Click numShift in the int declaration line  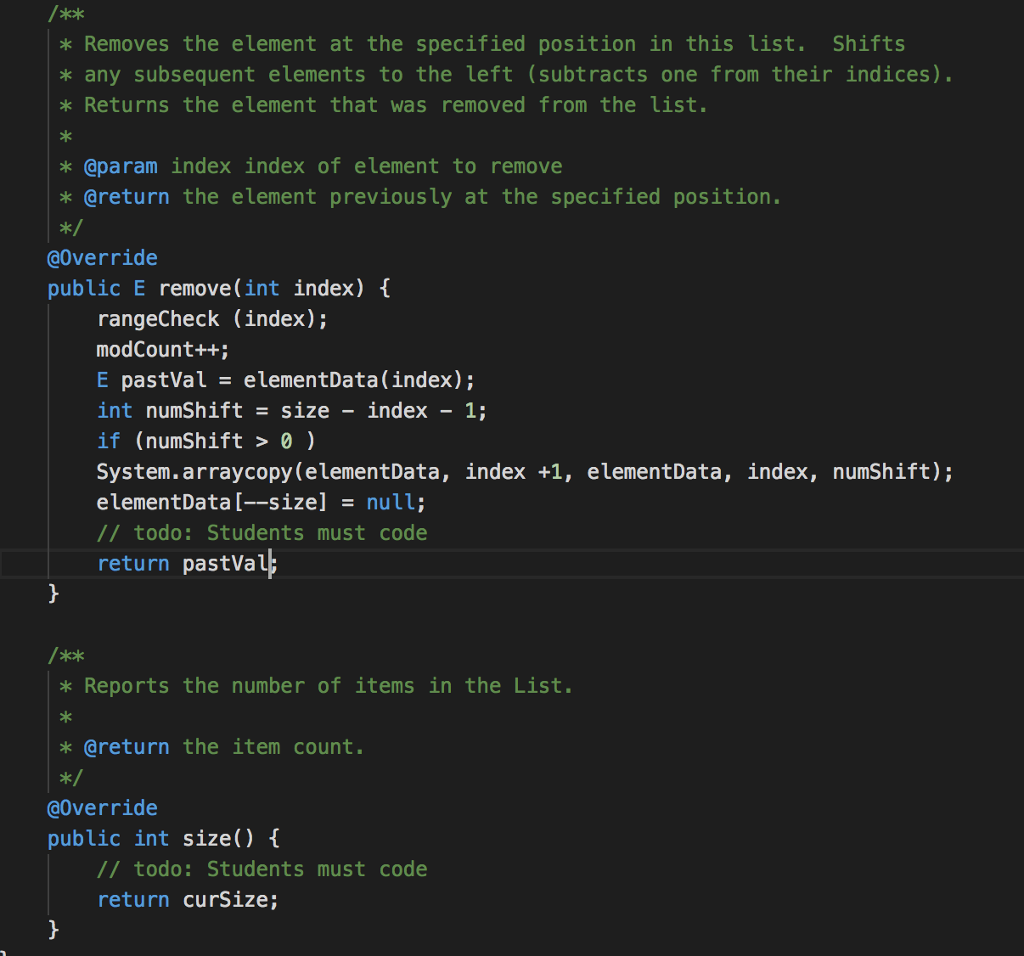194,410
